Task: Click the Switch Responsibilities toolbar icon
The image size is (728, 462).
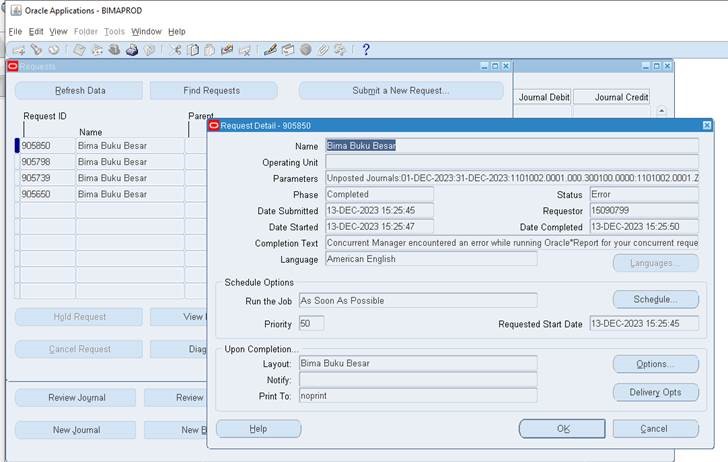Action: pyautogui.click(x=114, y=50)
